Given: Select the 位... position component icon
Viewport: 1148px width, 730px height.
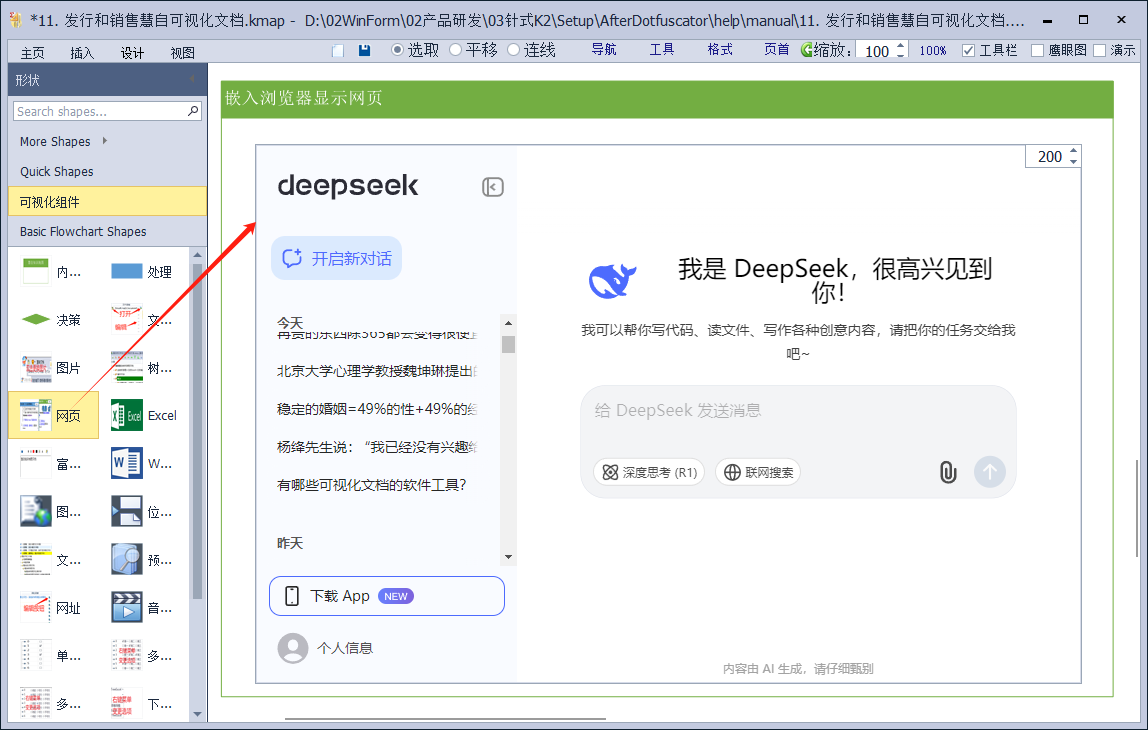Looking at the screenshot, I should pos(127,511).
